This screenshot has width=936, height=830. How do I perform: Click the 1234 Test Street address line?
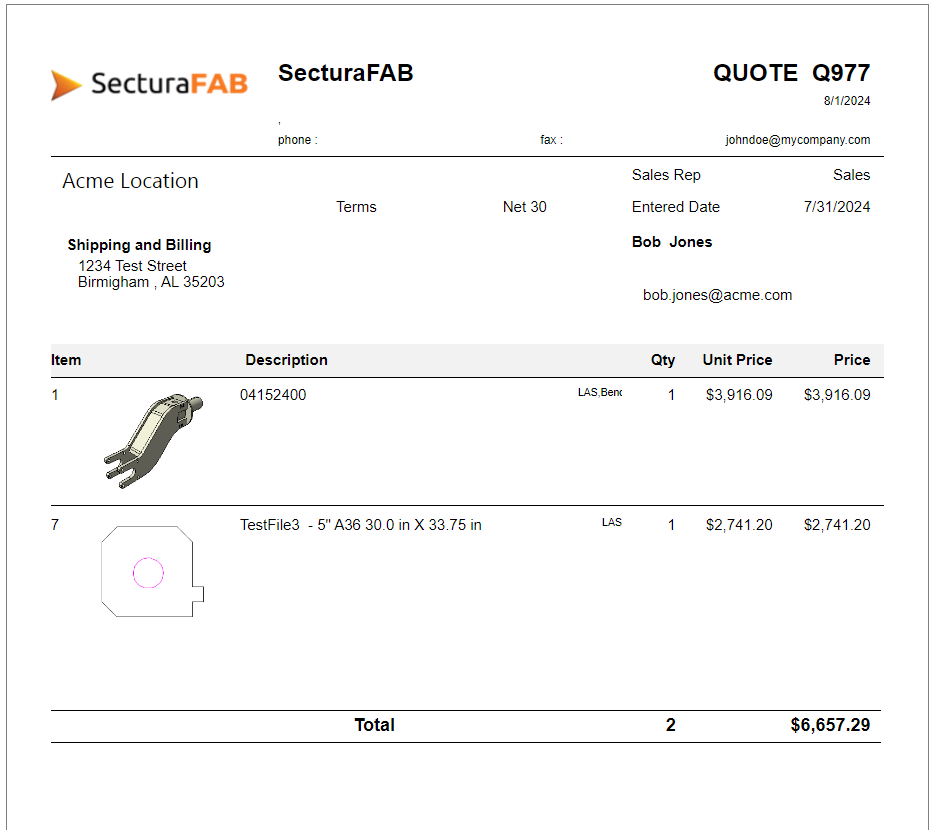[x=132, y=266]
